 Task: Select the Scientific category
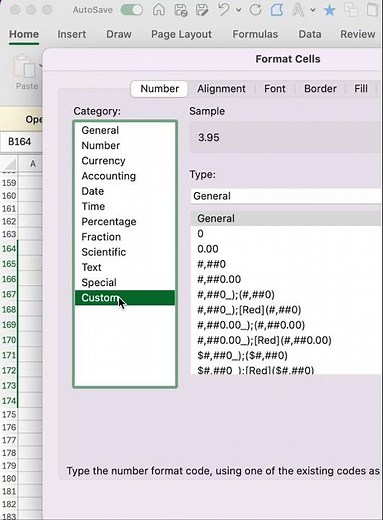click(x=125, y=252)
